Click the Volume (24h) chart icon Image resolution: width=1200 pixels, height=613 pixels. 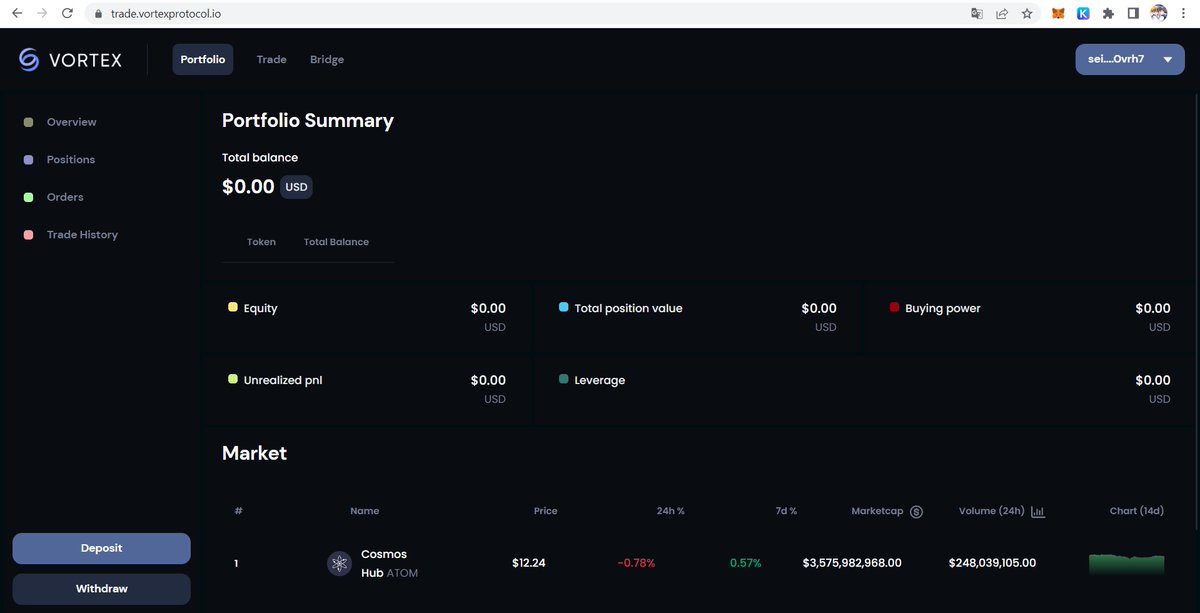coord(1038,511)
